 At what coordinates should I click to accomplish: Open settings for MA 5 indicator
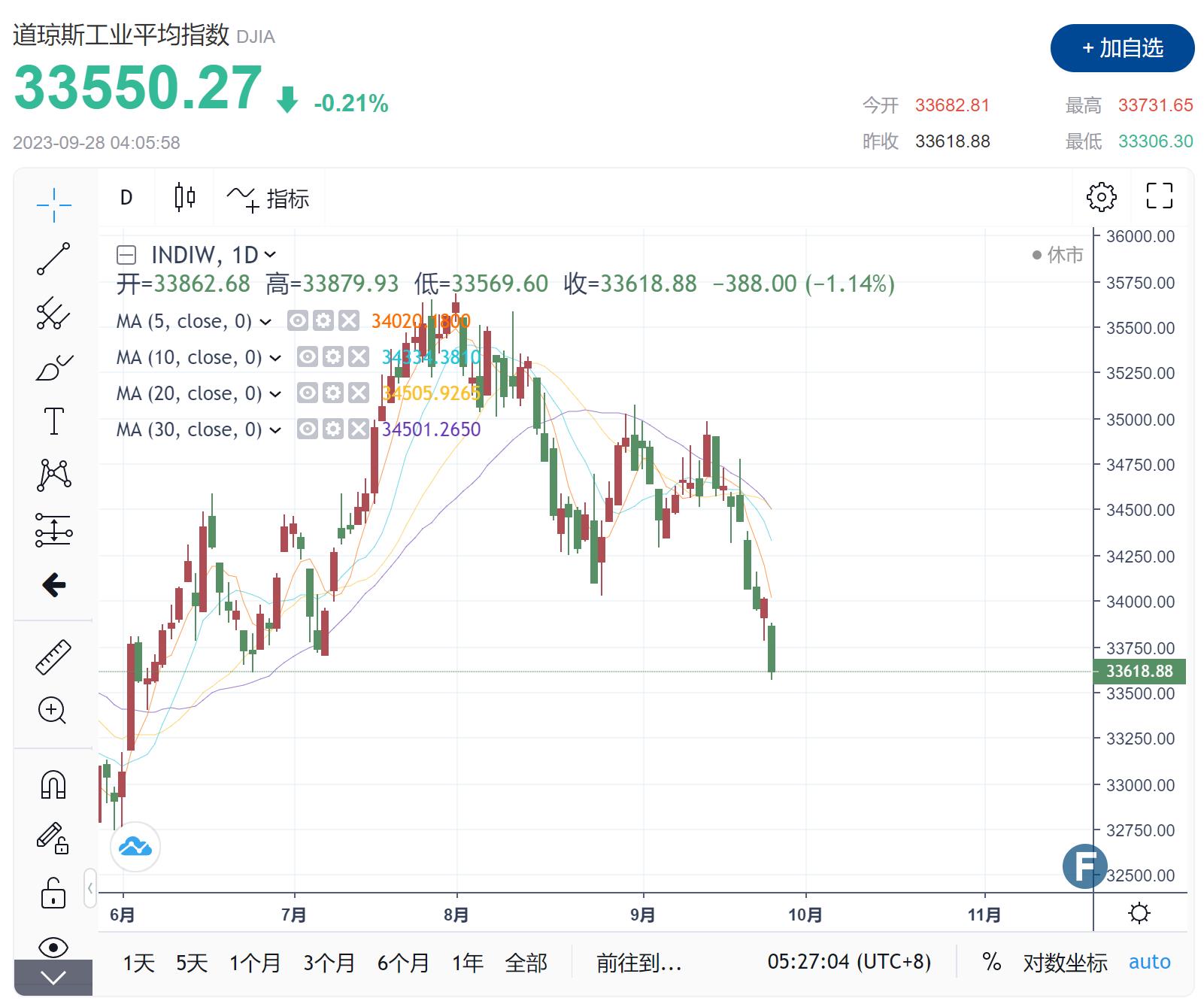point(323,321)
